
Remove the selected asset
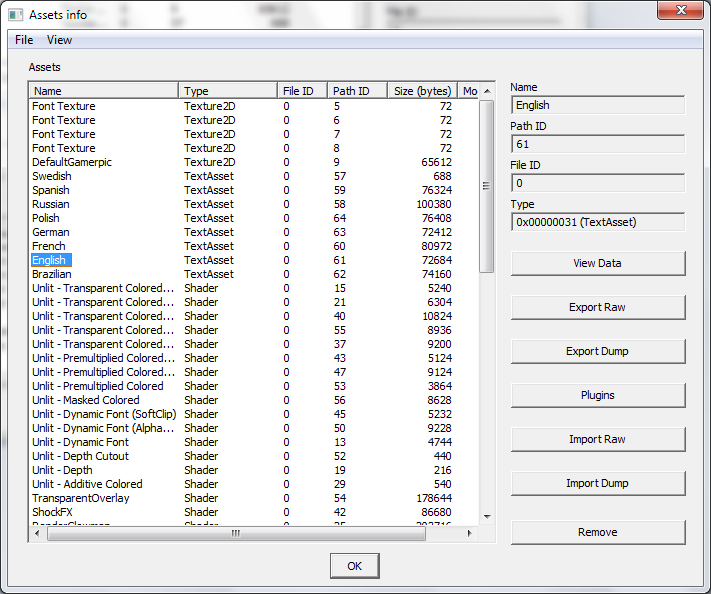[597, 532]
